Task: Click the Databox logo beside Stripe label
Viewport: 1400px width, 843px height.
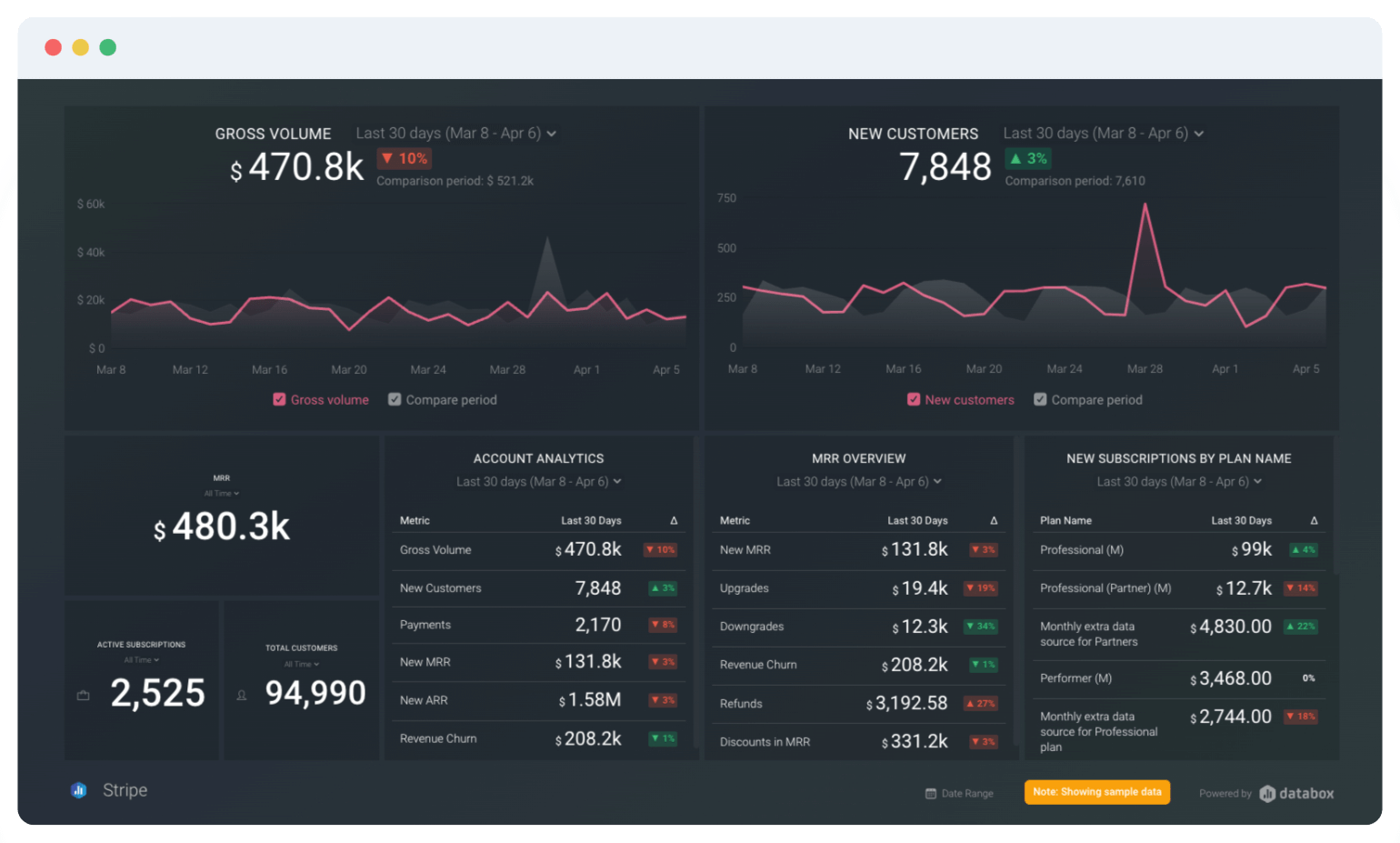Action: pyautogui.click(x=80, y=790)
